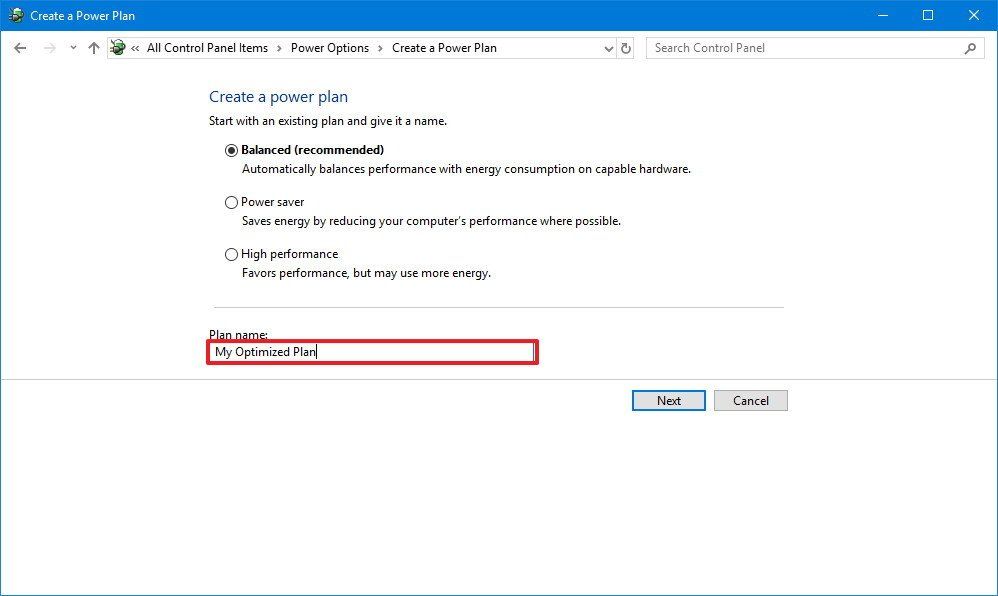The image size is (998, 596).
Task: Click the forward navigation arrow
Action: point(48,47)
